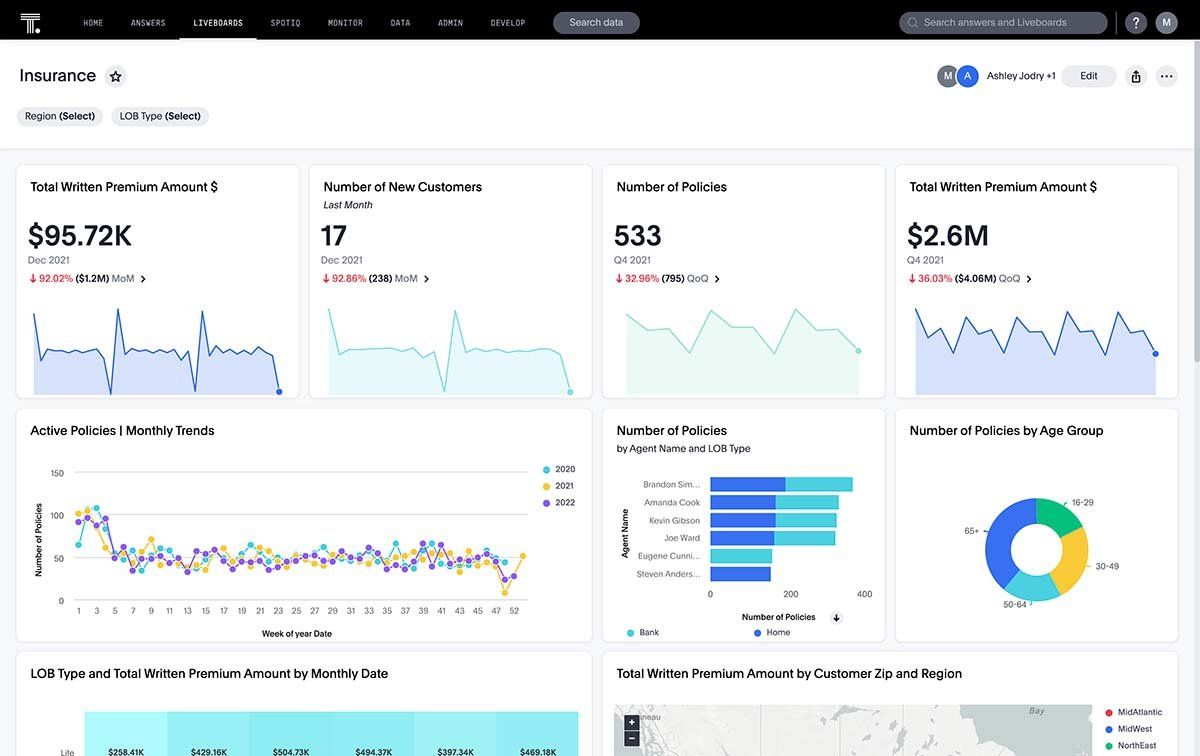
Task: Click the Edit button
Action: click(x=1089, y=76)
